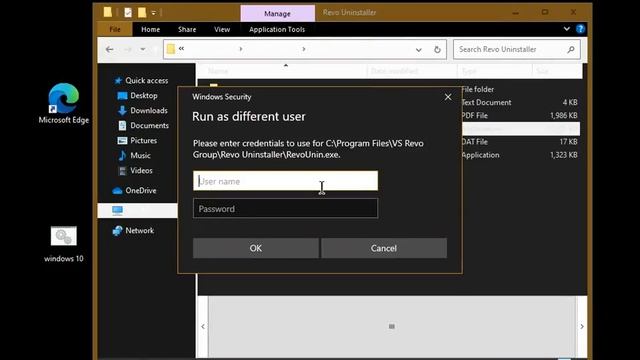Select the Music note icon in sidebar
Viewport: 640px width, 360px height.
click(x=122, y=156)
